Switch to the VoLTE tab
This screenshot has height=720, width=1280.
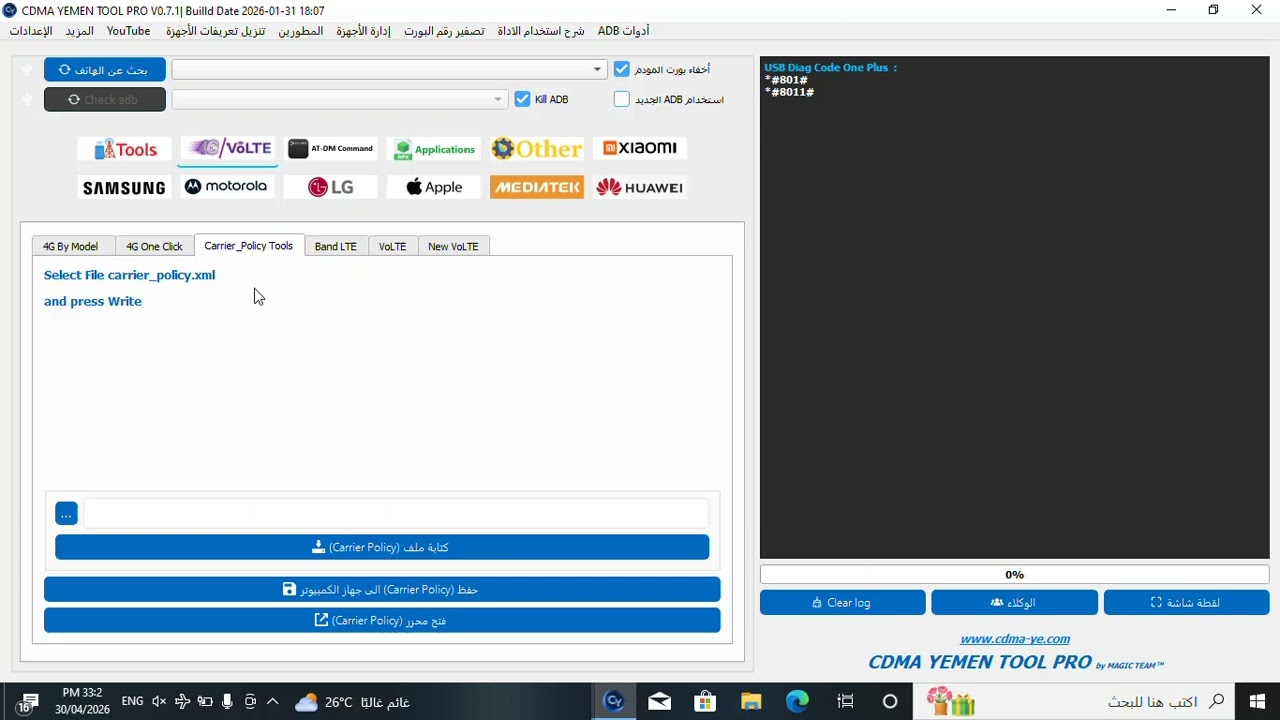pos(392,246)
